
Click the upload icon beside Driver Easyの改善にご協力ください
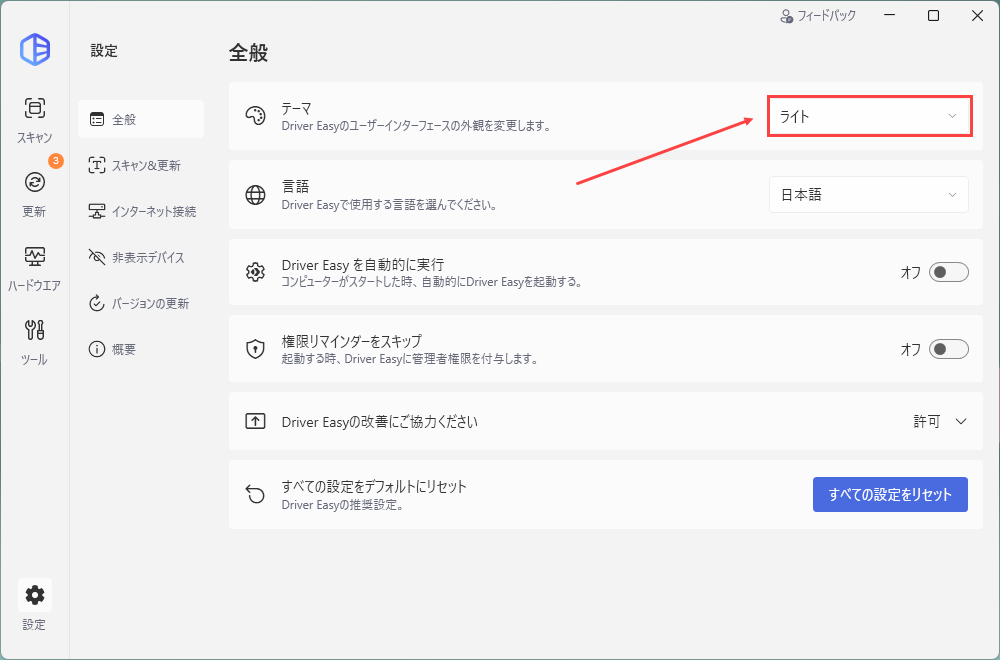(x=255, y=422)
